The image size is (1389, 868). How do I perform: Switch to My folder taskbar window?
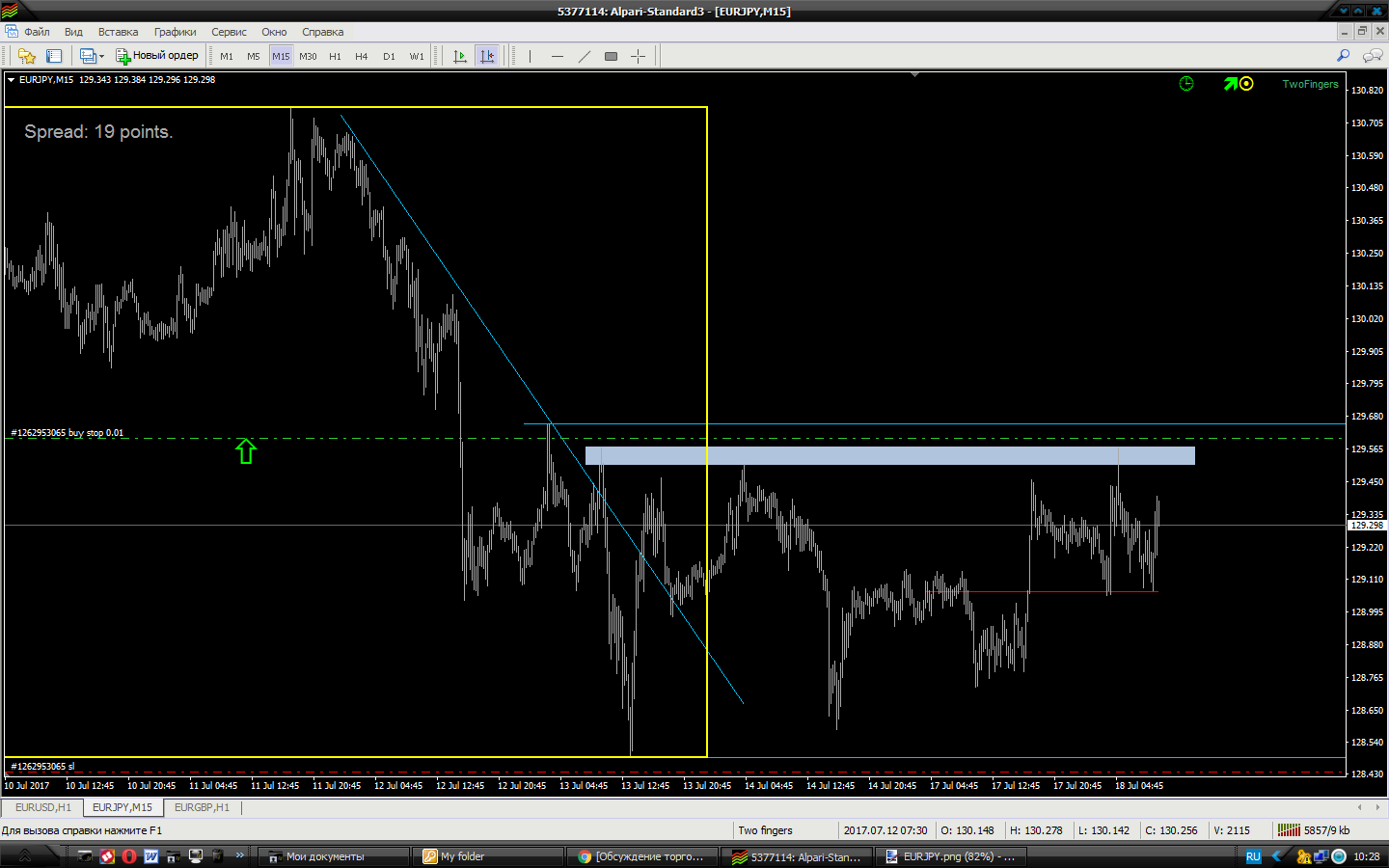[488, 856]
